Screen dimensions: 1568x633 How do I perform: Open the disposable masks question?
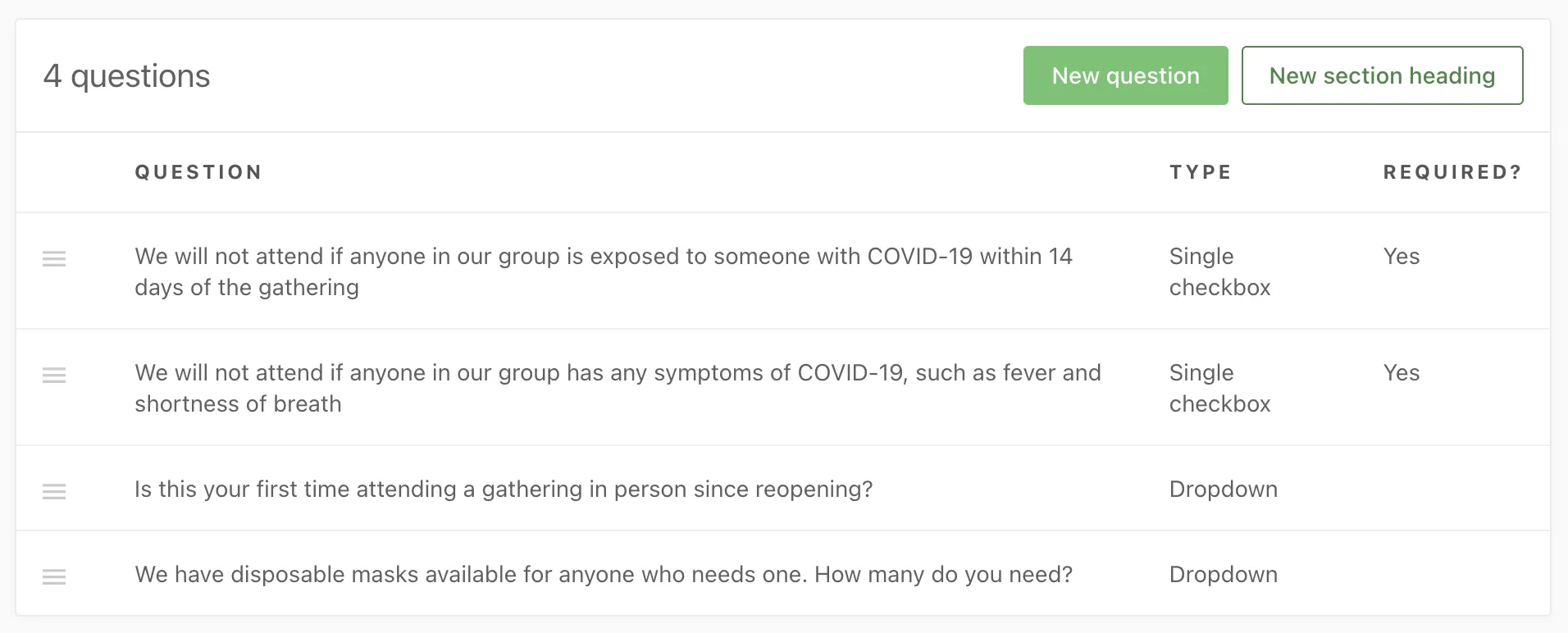pyautogui.click(x=604, y=575)
